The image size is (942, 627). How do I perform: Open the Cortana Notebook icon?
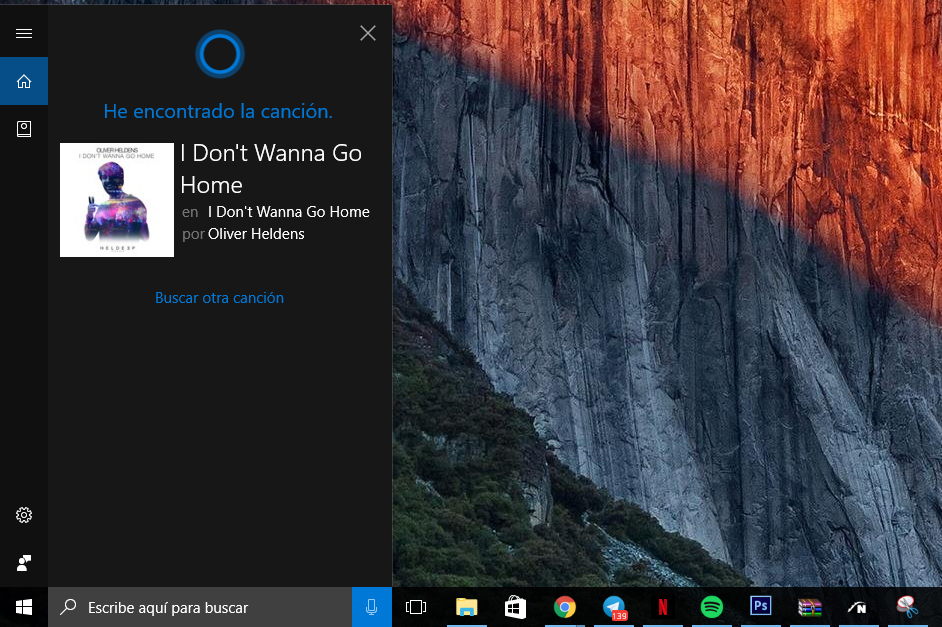coord(24,129)
